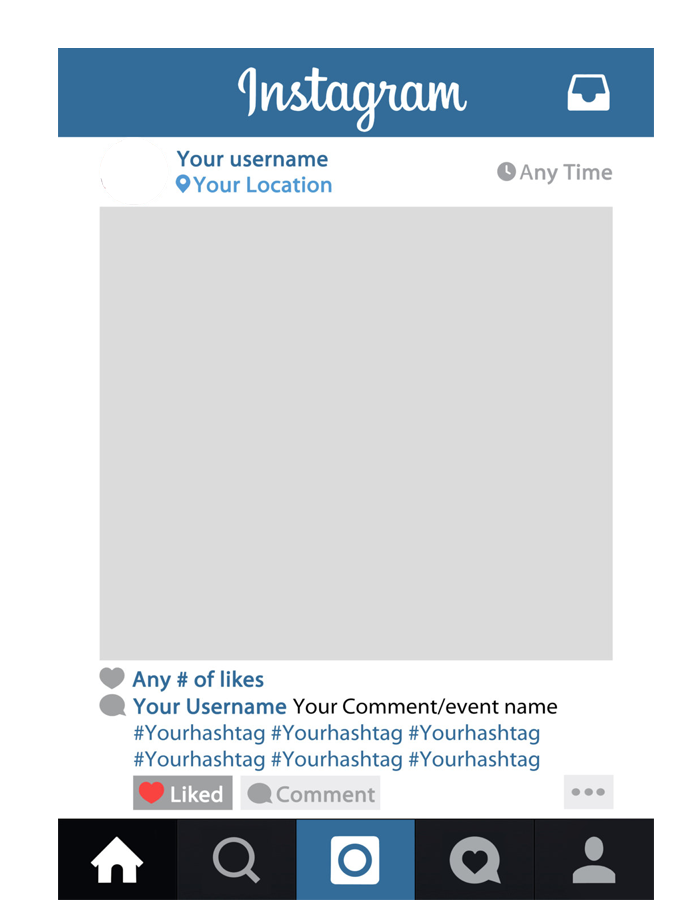Screen dimensions: 700x900
Task: Click the location pin icon
Action: (x=182, y=184)
